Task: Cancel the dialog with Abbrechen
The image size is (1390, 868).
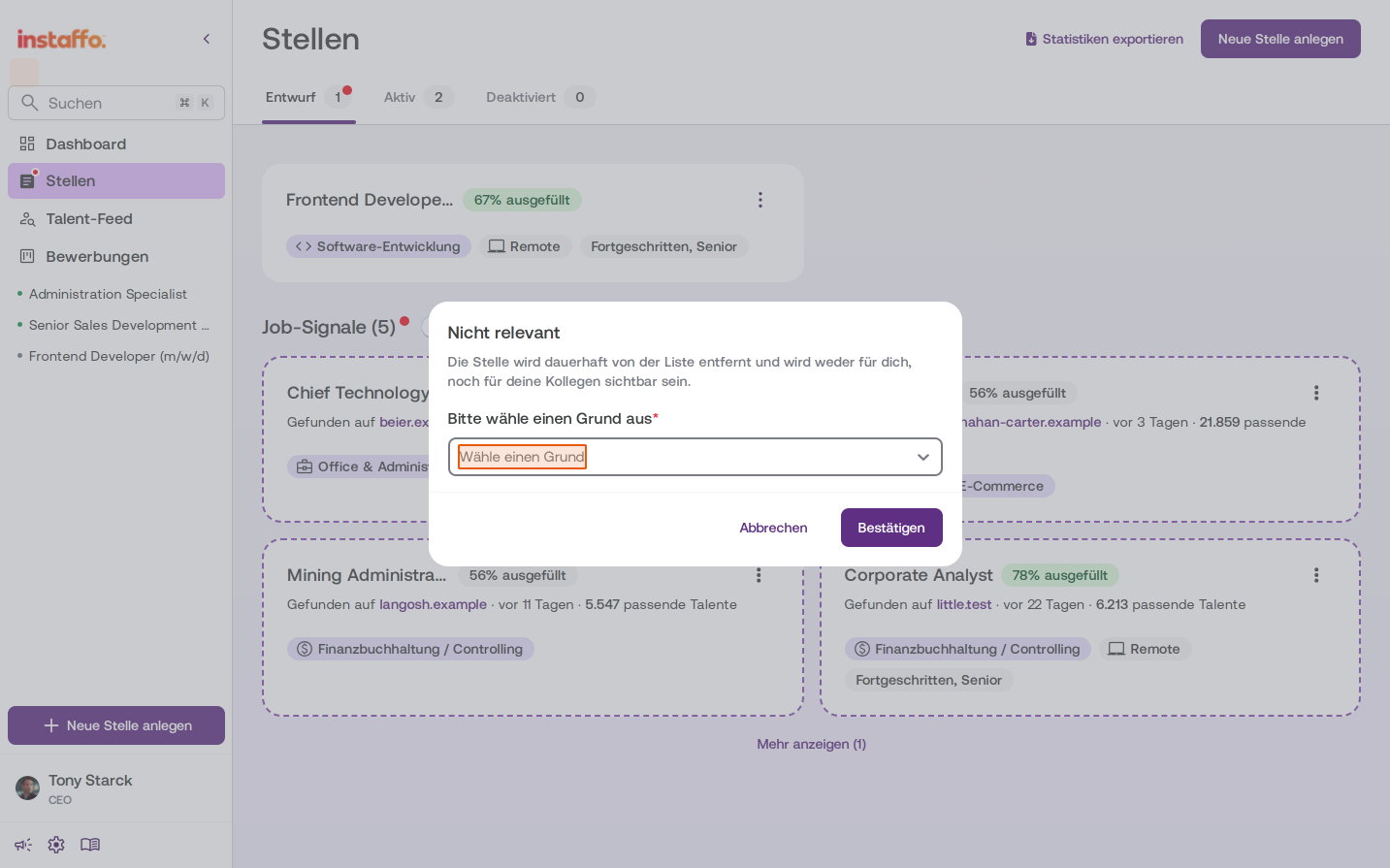Action: coord(773,528)
